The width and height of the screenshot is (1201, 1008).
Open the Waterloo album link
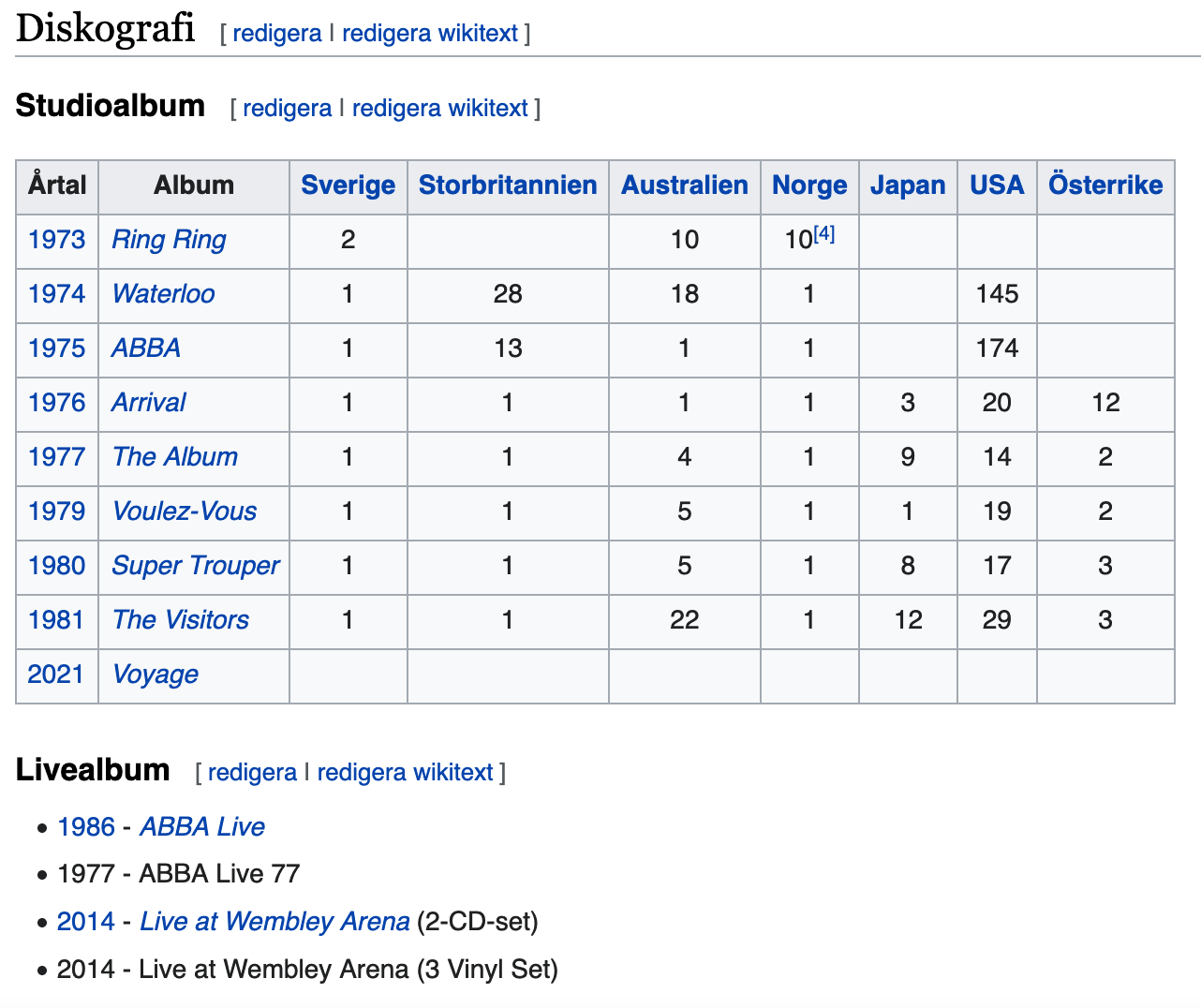coord(163,294)
